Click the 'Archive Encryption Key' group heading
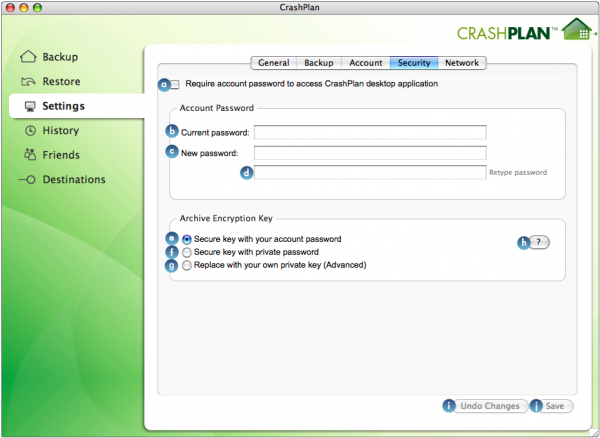Screen dimensions: 600x438 pos(226,218)
